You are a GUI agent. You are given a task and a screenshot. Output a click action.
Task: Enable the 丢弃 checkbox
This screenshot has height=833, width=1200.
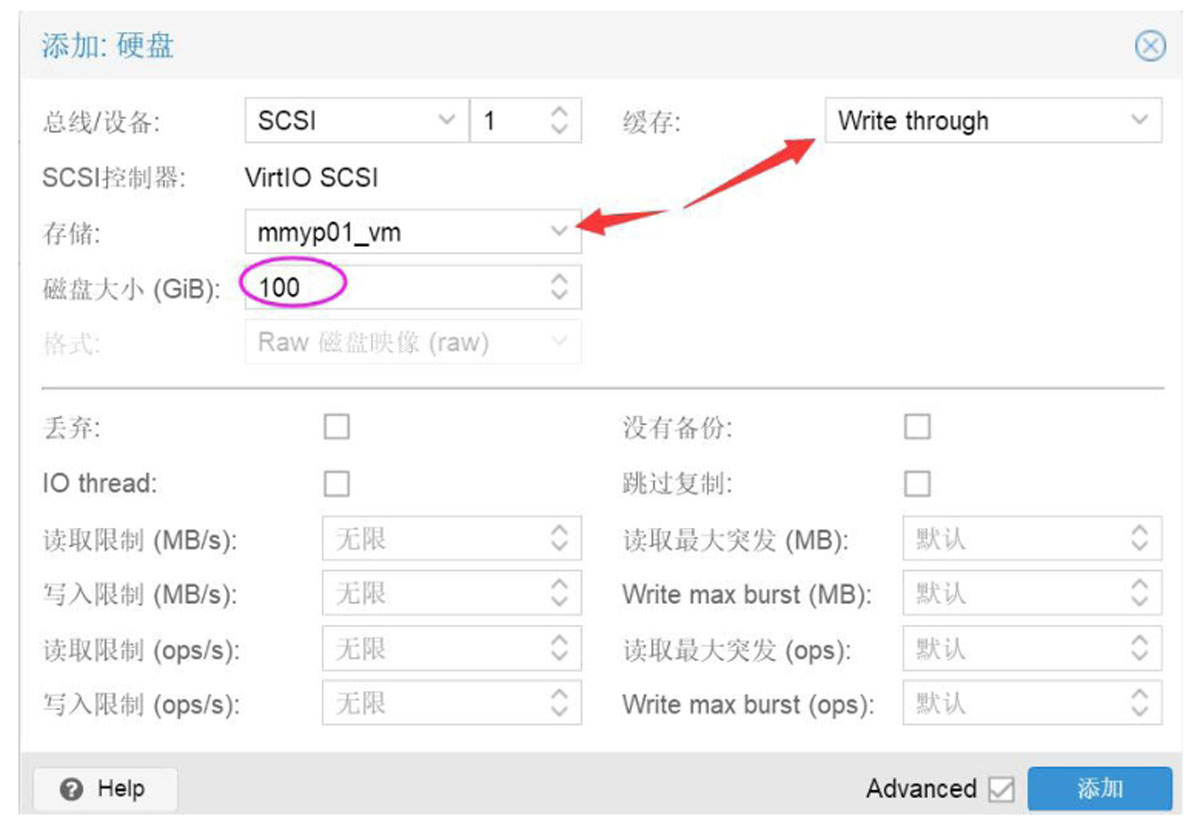pyautogui.click(x=337, y=428)
